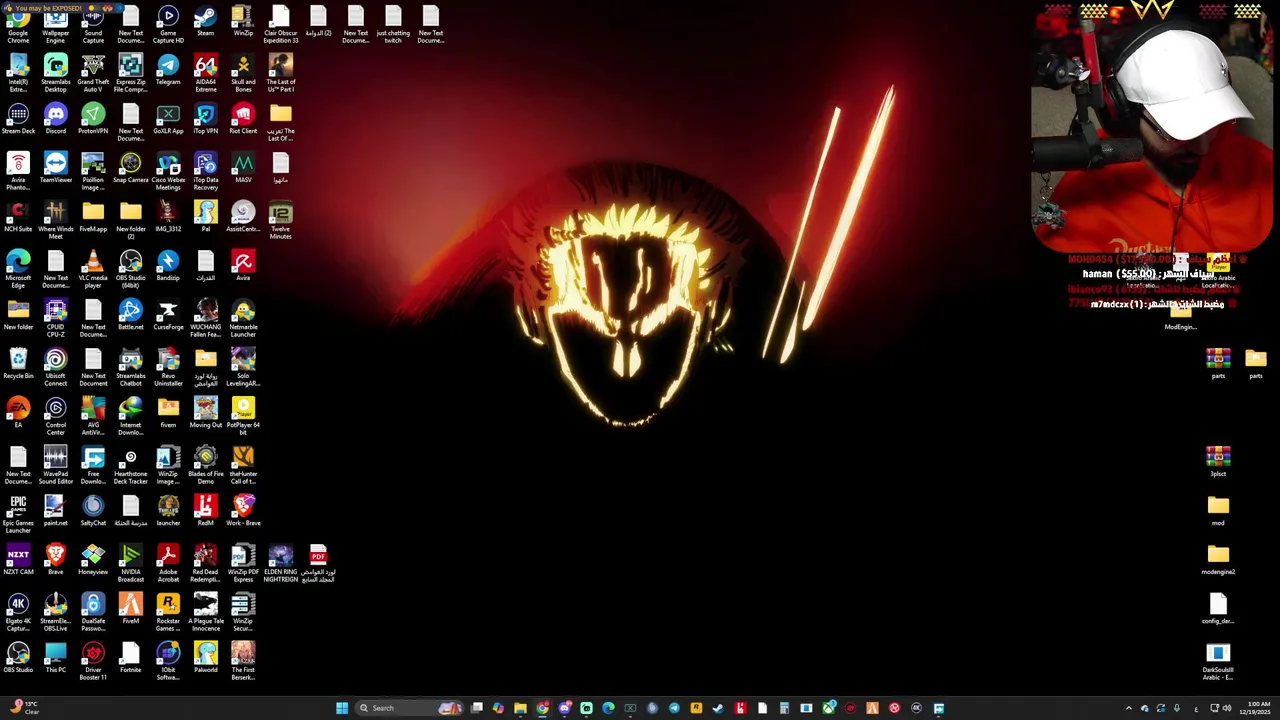Screen dimensions: 1280x720
Task: Launch NVIDIA Broadcast desktop icon
Action: (131, 564)
